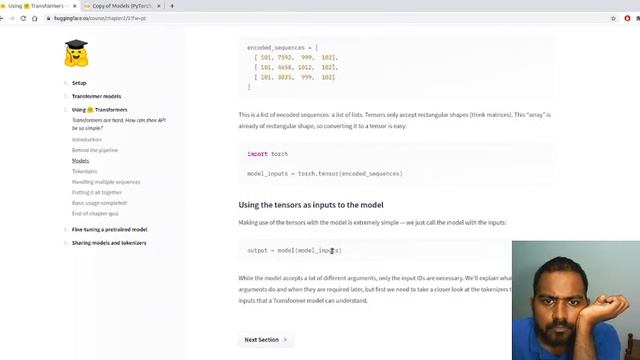
Task: Open the Setup chapter
Action: tap(79, 83)
